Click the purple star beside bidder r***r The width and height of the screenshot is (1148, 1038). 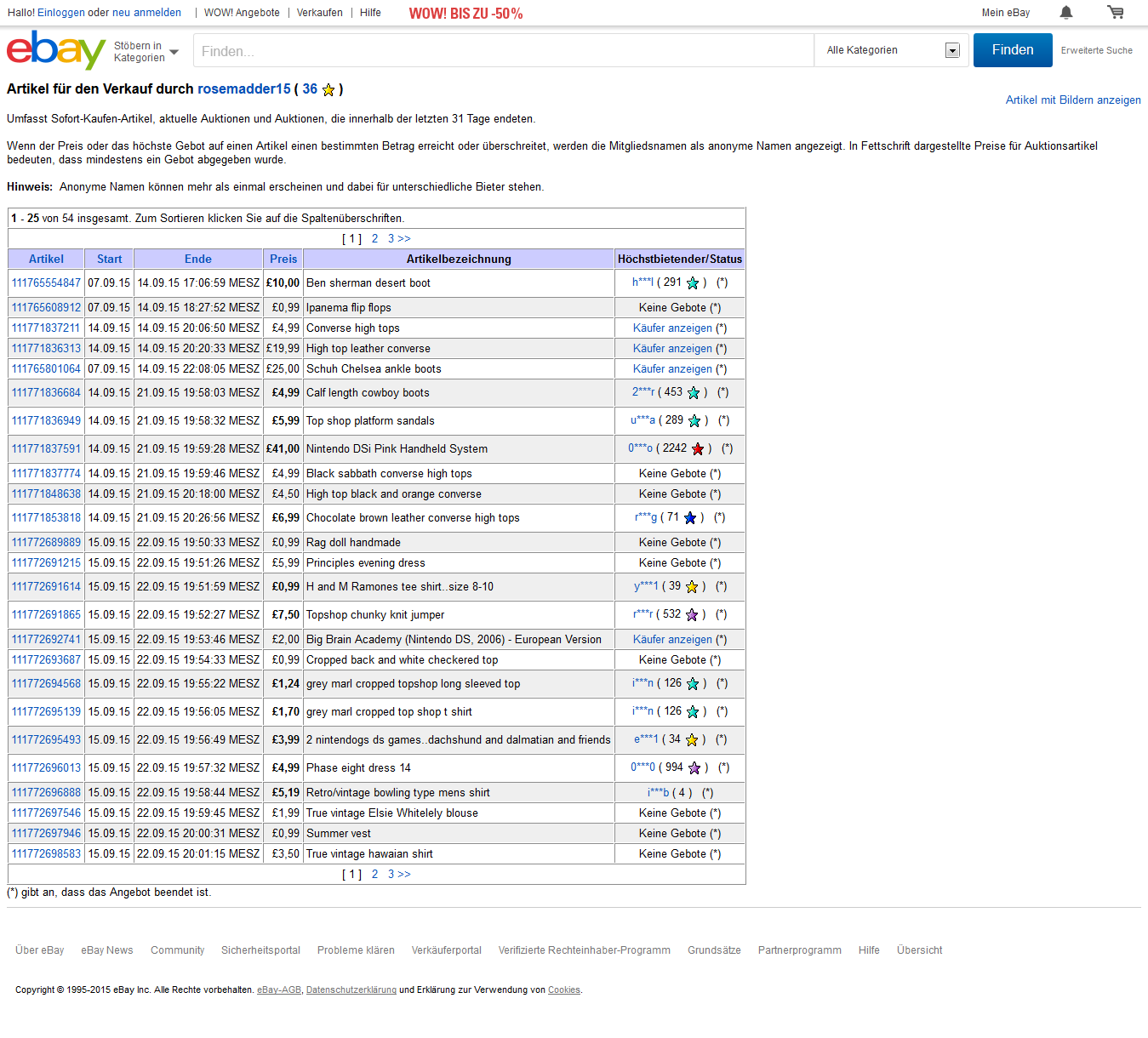click(692, 614)
